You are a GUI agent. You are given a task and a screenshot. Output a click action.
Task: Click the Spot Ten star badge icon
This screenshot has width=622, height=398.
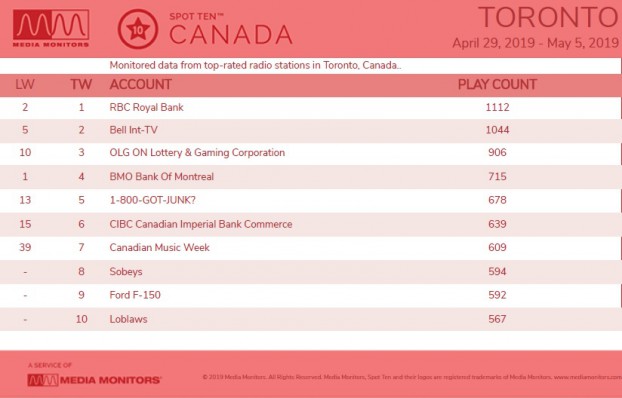(x=138, y=29)
